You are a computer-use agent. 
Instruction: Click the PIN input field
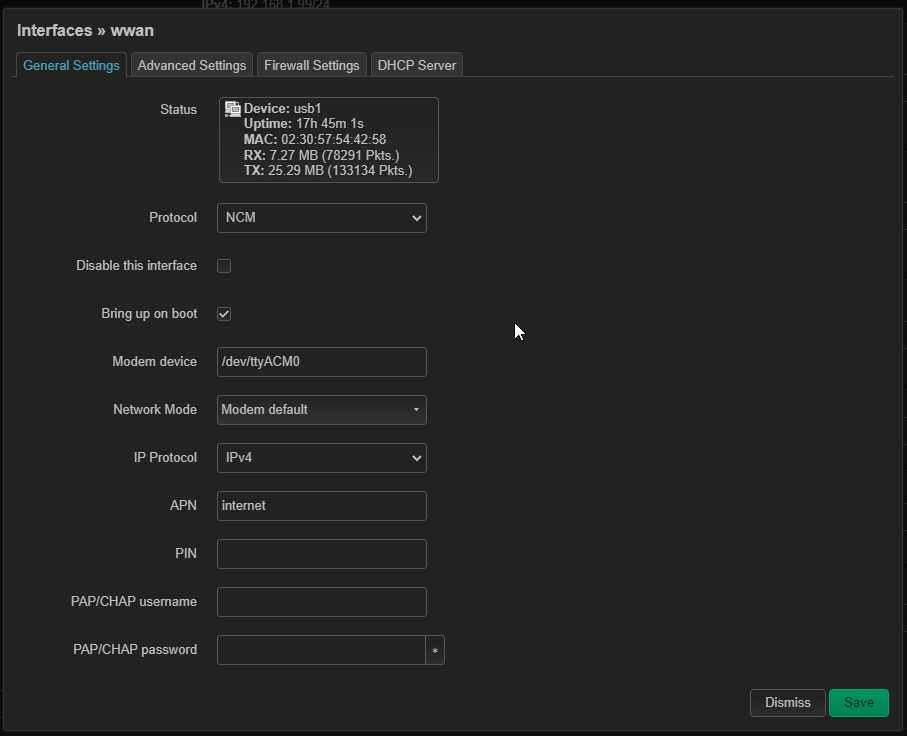tap(321, 554)
